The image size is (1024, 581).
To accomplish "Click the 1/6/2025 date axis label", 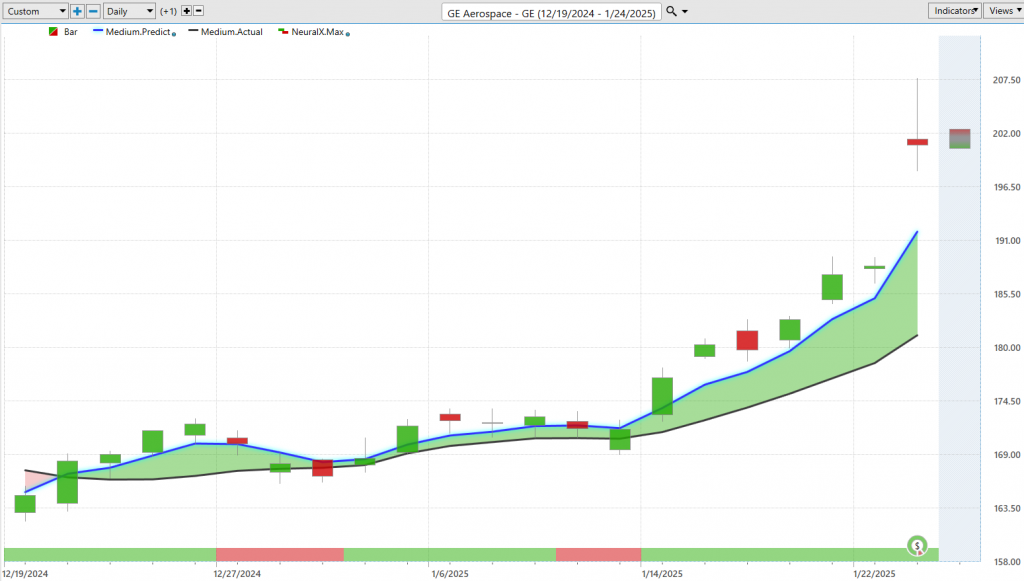I will [450, 574].
